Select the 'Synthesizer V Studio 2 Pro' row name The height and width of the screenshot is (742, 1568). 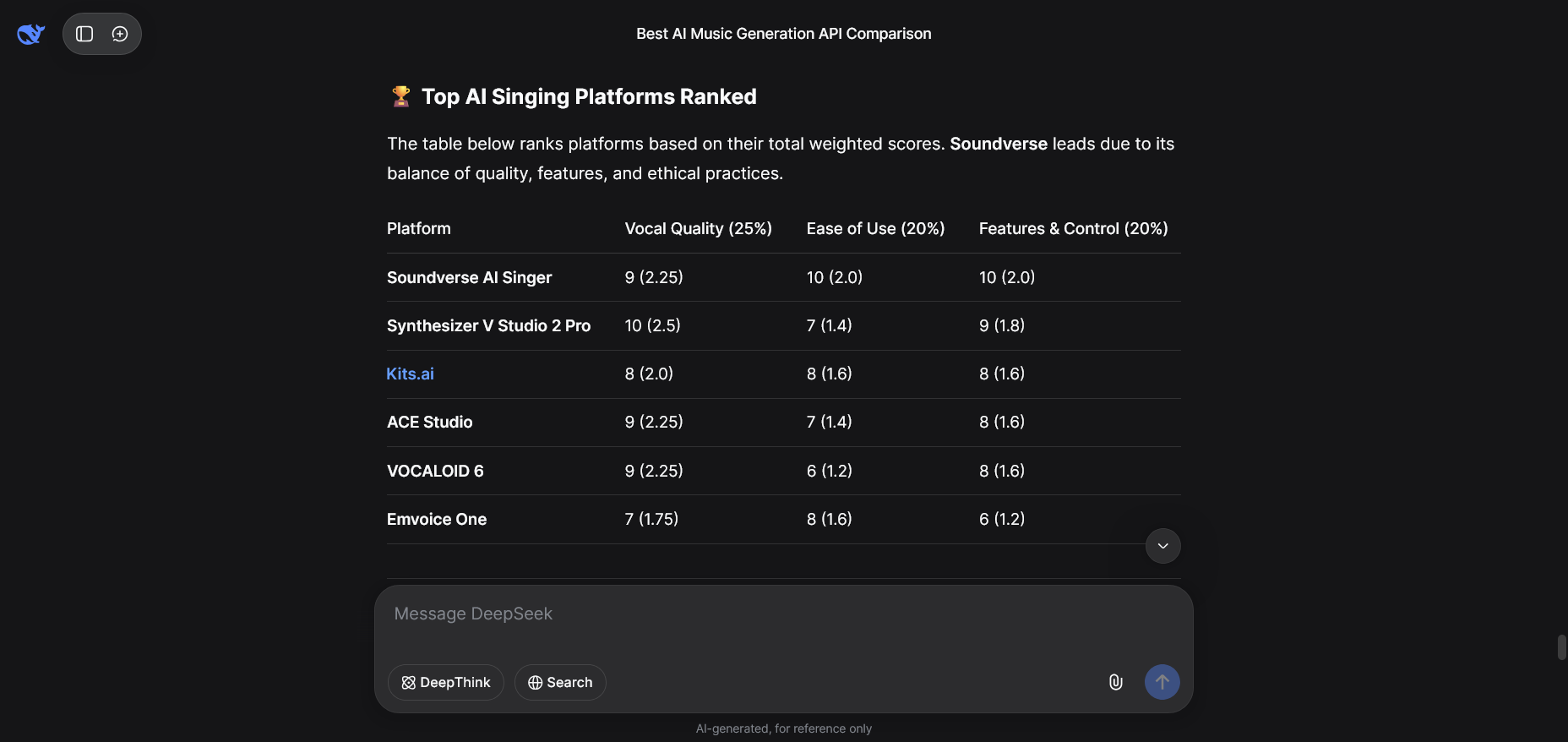[x=489, y=325]
